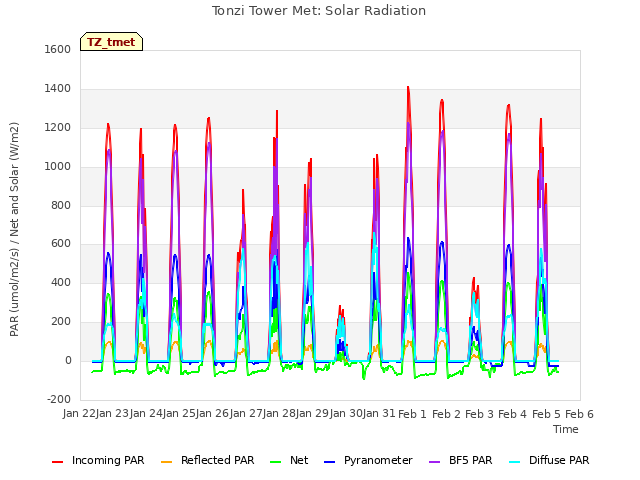Click the 1000 y-axis tick label
640x480 pixels.
(58, 167)
